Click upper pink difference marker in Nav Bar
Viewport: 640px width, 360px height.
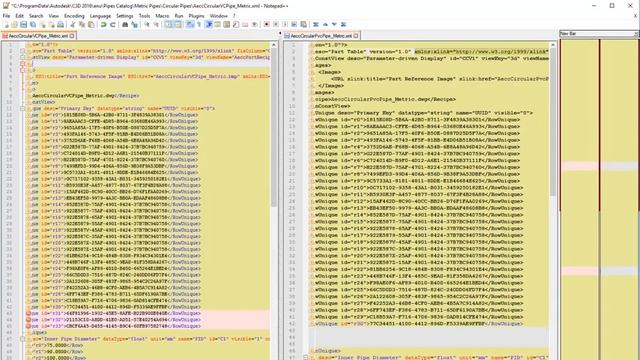pyautogui.click(x=580, y=166)
